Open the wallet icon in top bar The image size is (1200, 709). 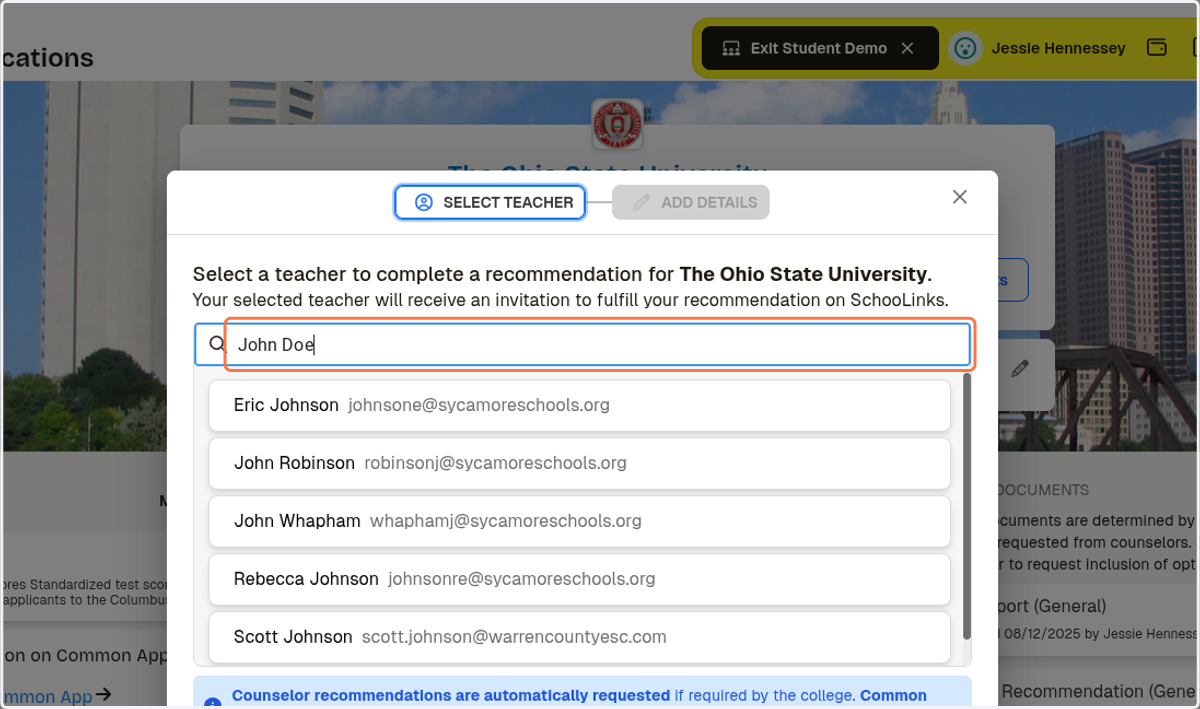pos(1156,47)
